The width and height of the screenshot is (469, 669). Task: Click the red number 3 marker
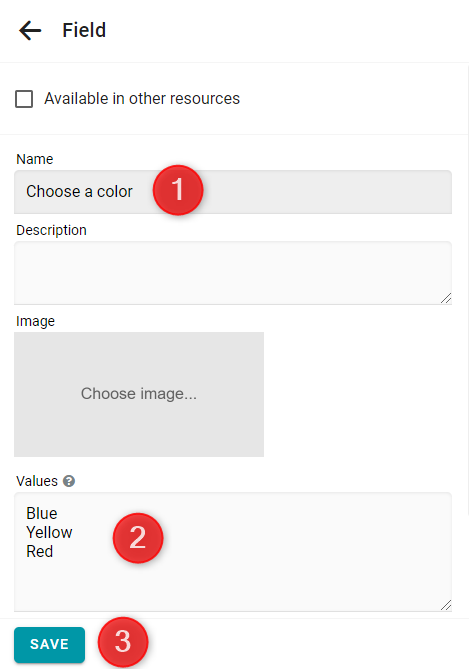[123, 642]
